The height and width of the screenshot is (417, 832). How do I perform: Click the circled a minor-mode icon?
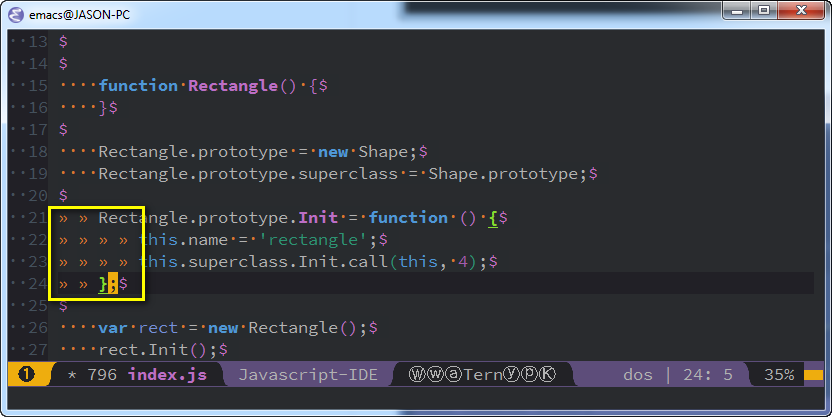point(454,375)
